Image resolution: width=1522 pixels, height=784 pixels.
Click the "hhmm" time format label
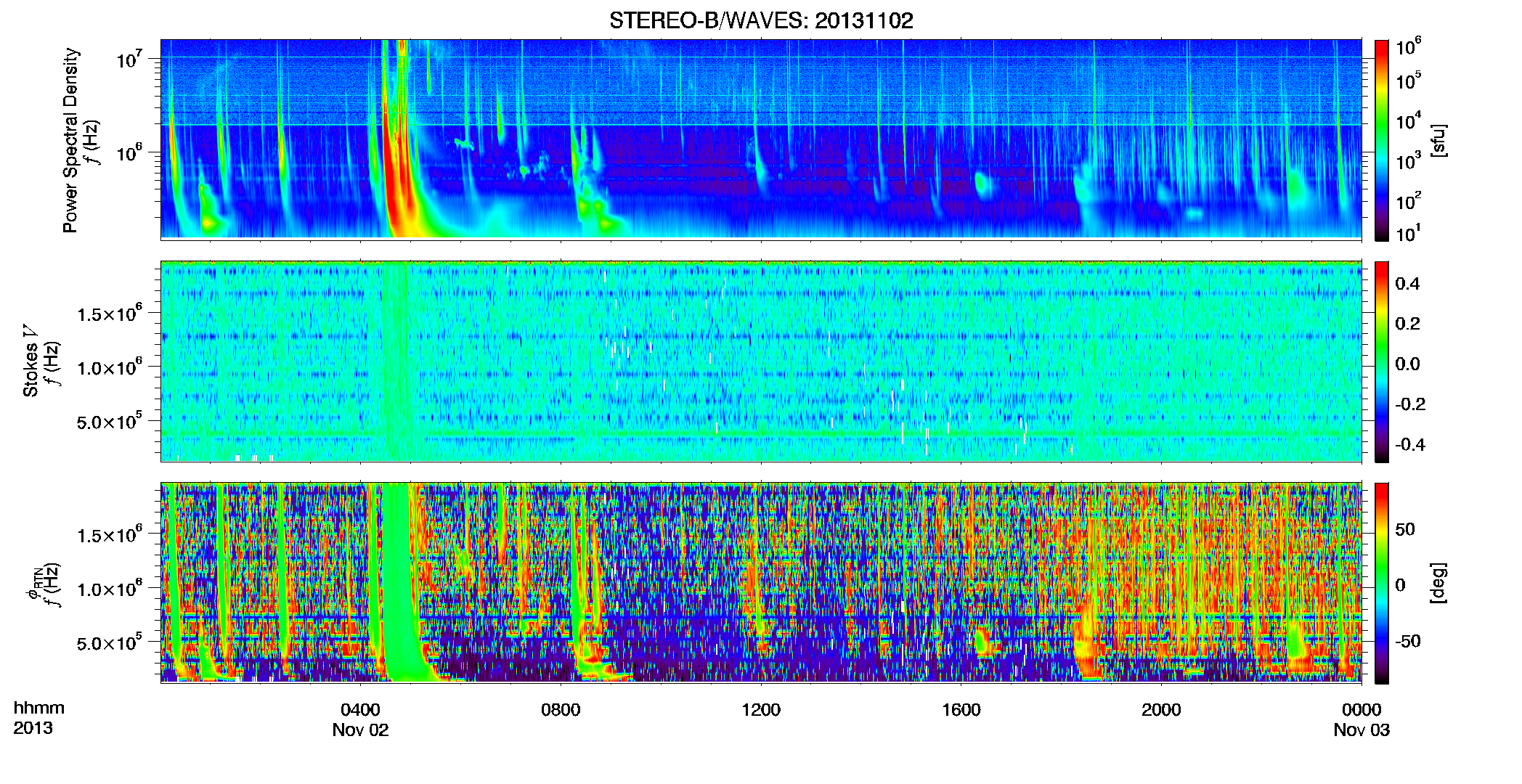(39, 709)
